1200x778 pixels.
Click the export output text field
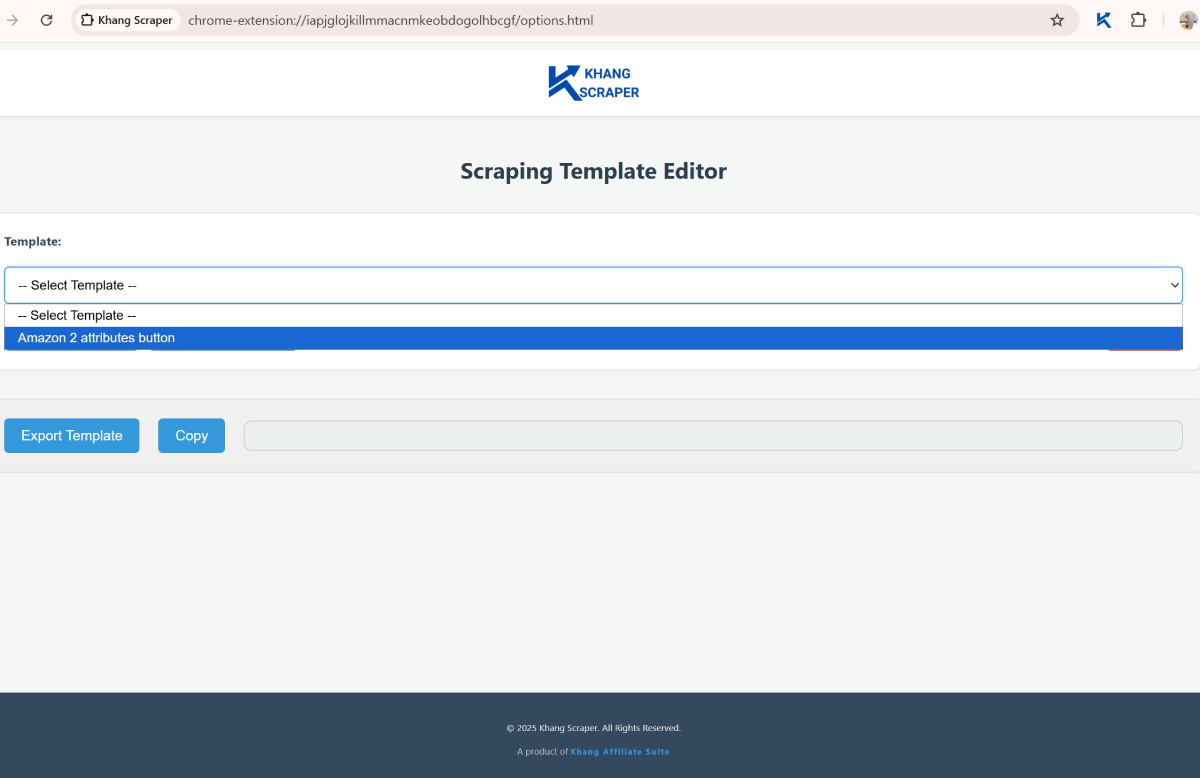coord(713,435)
